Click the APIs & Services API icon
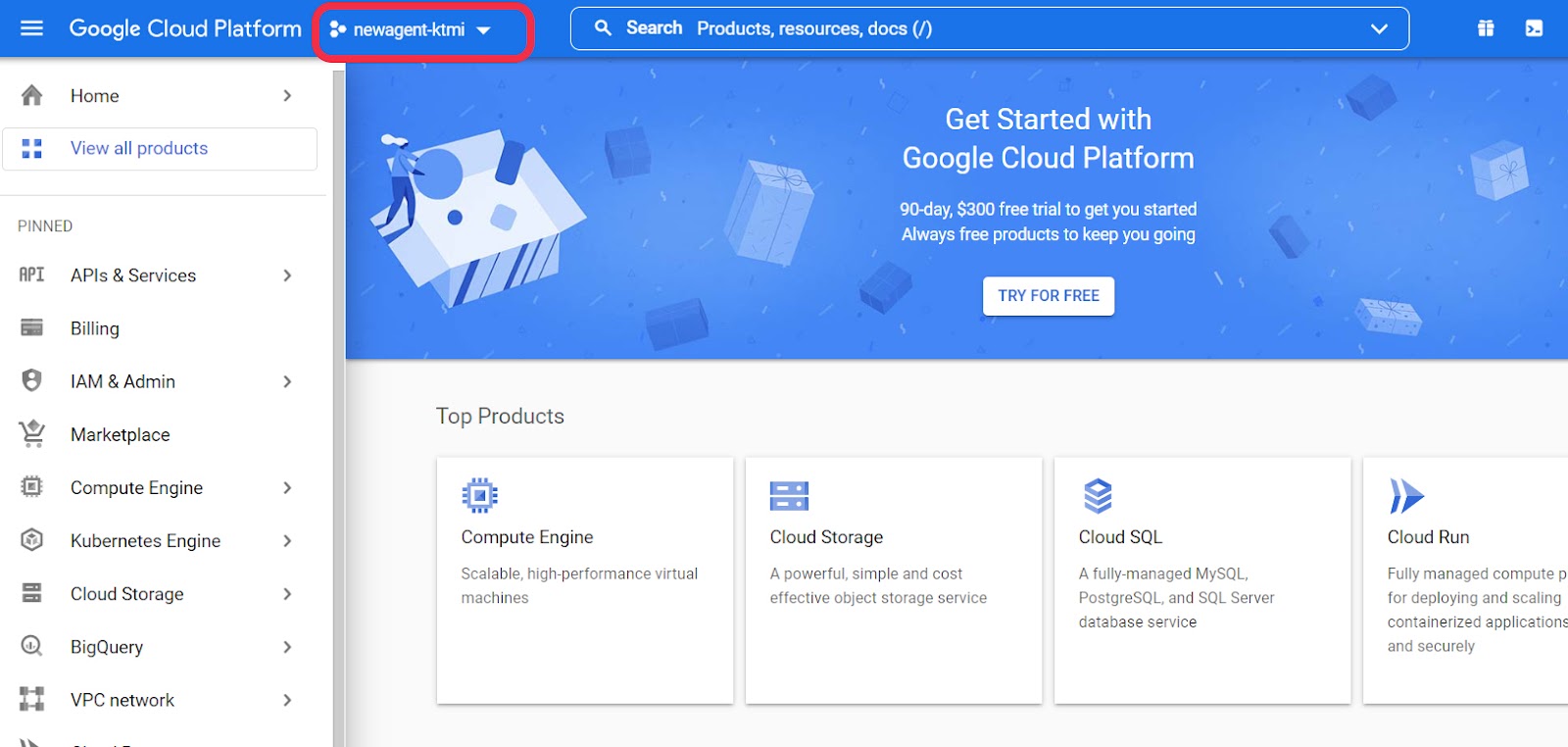The width and height of the screenshot is (1568, 747). 31,274
